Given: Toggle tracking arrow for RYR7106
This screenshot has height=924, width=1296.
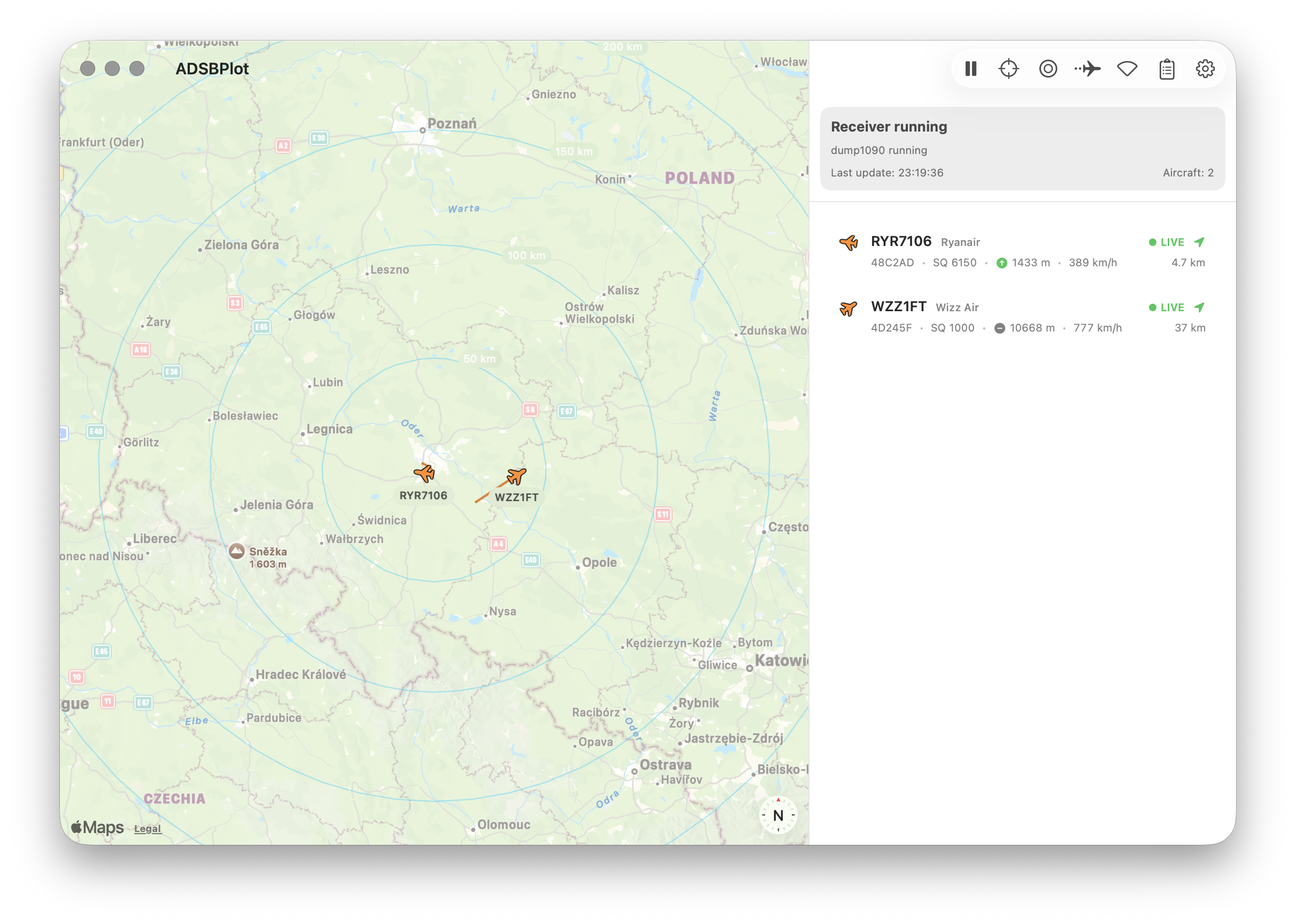Looking at the screenshot, I should click(x=1199, y=241).
